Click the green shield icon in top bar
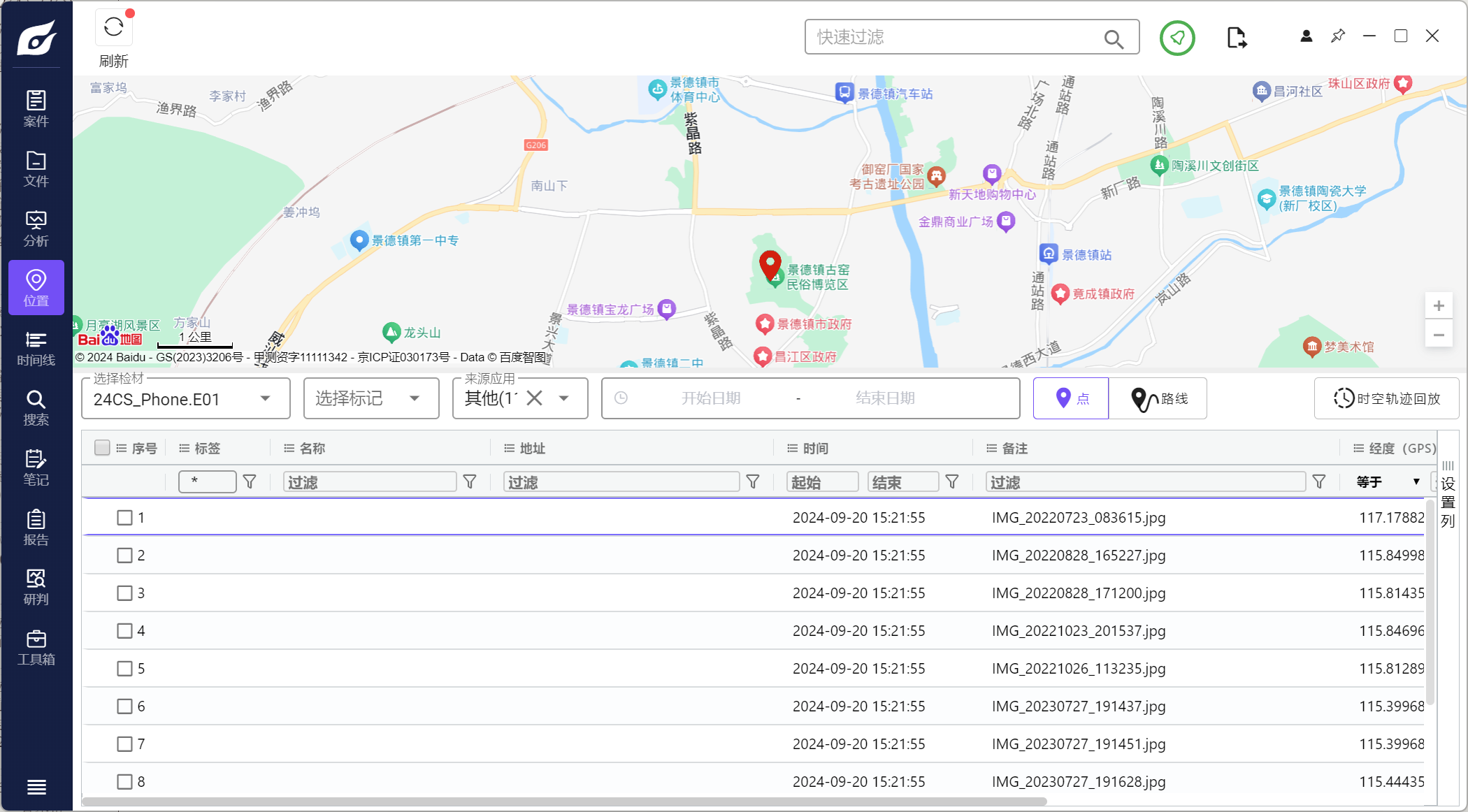Image resolution: width=1468 pixels, height=812 pixels. tap(1177, 38)
